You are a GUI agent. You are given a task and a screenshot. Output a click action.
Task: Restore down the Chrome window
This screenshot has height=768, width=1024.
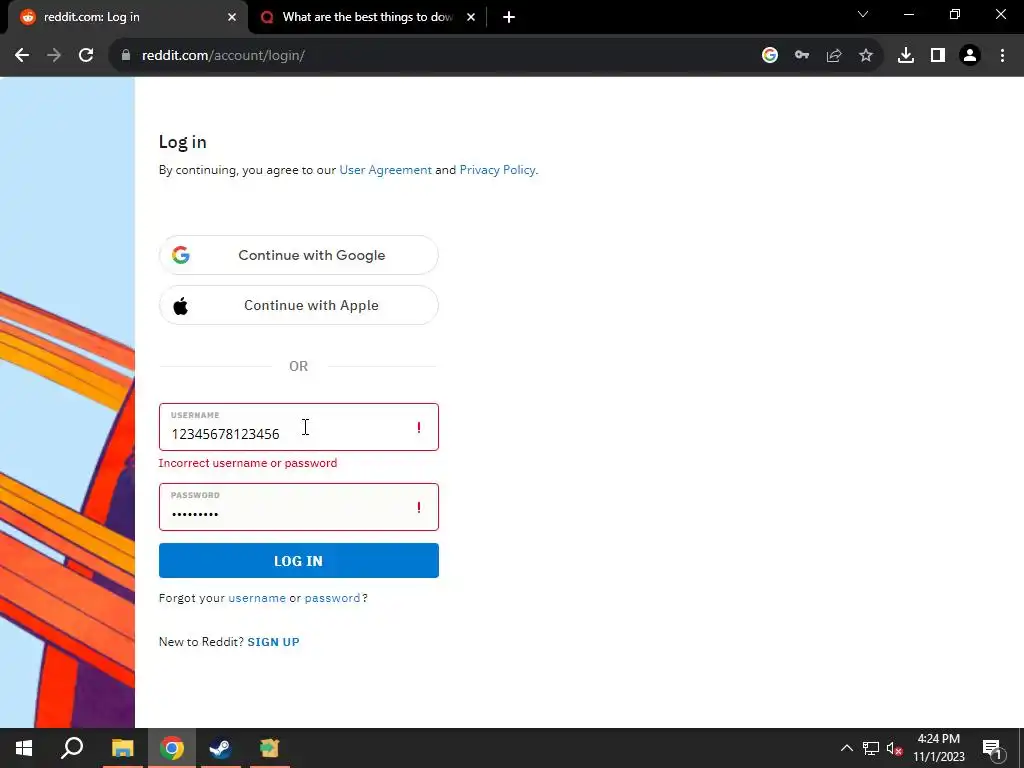955,14
